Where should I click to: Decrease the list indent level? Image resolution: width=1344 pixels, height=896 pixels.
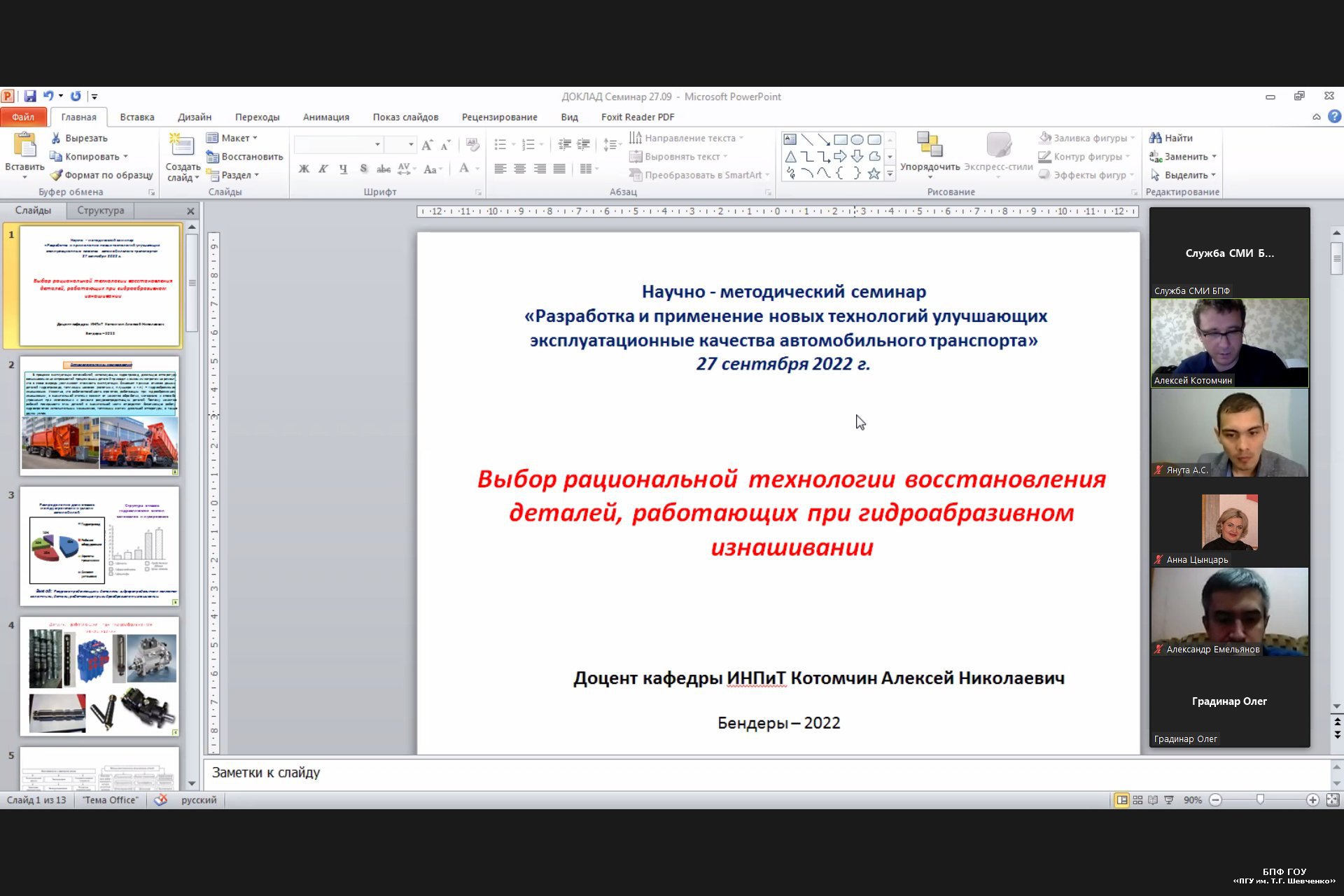(564, 145)
